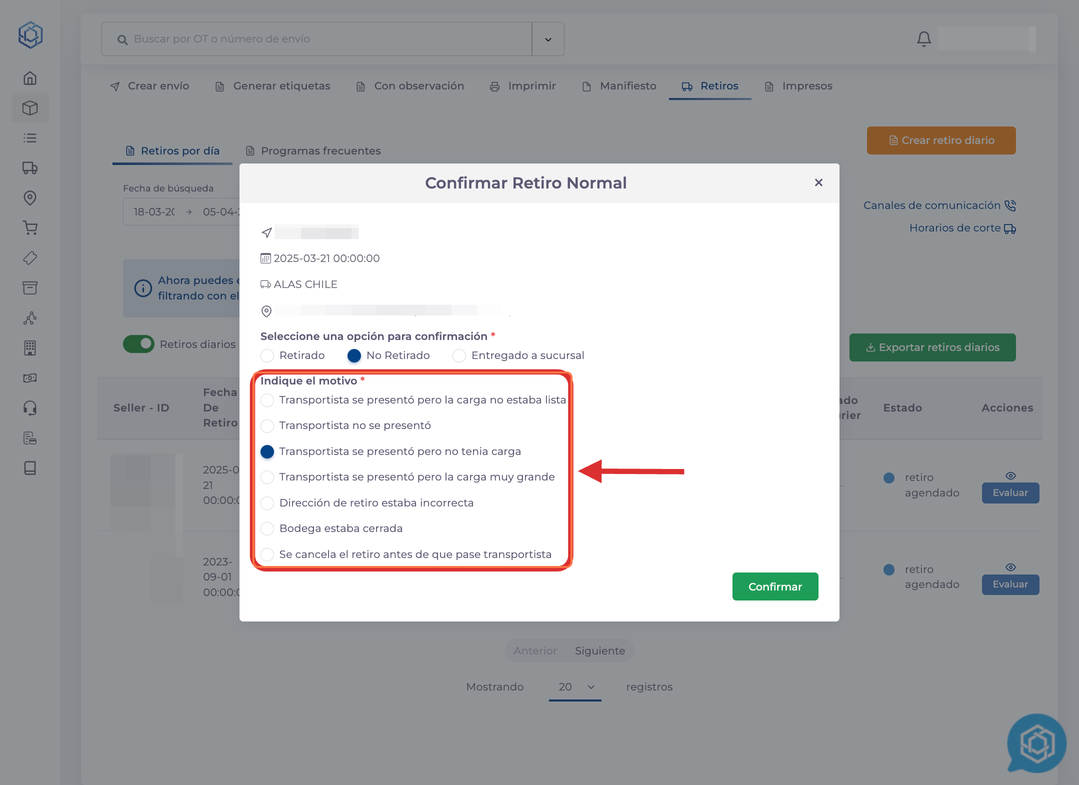Open the headset support sidebar icon
The height and width of the screenshot is (785, 1079).
pos(30,408)
